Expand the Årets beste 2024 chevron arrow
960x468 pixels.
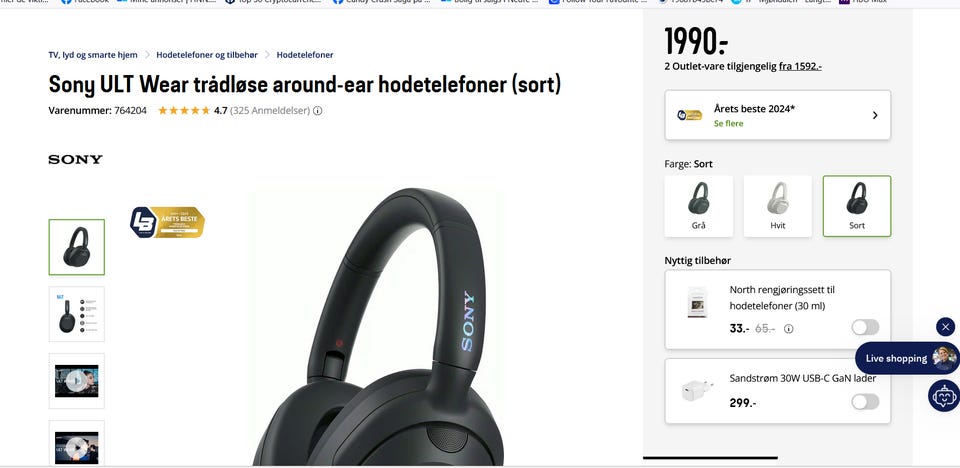(875, 115)
